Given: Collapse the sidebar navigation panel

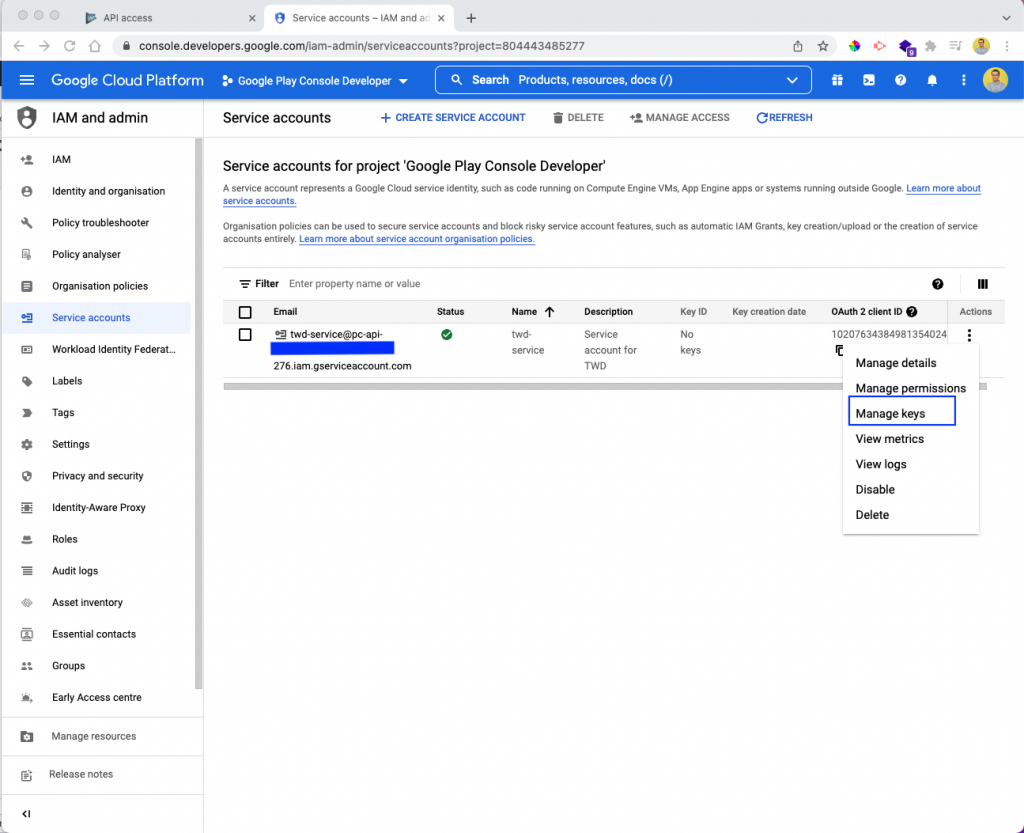Looking at the screenshot, I should pos(26,813).
